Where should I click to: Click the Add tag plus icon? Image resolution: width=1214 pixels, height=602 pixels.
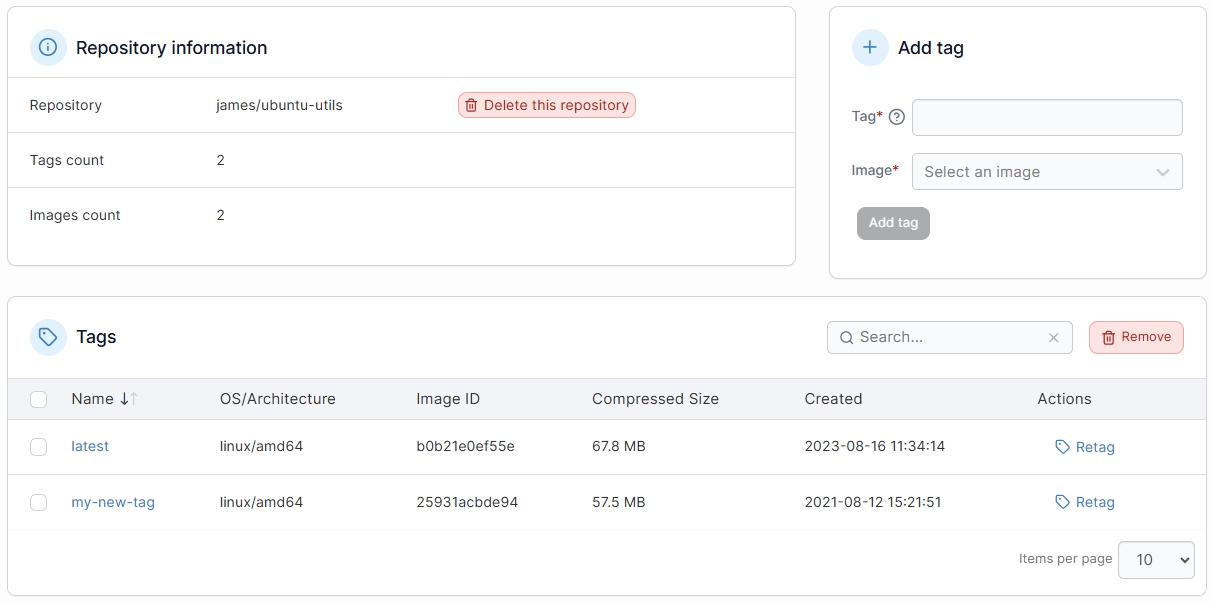[870, 47]
